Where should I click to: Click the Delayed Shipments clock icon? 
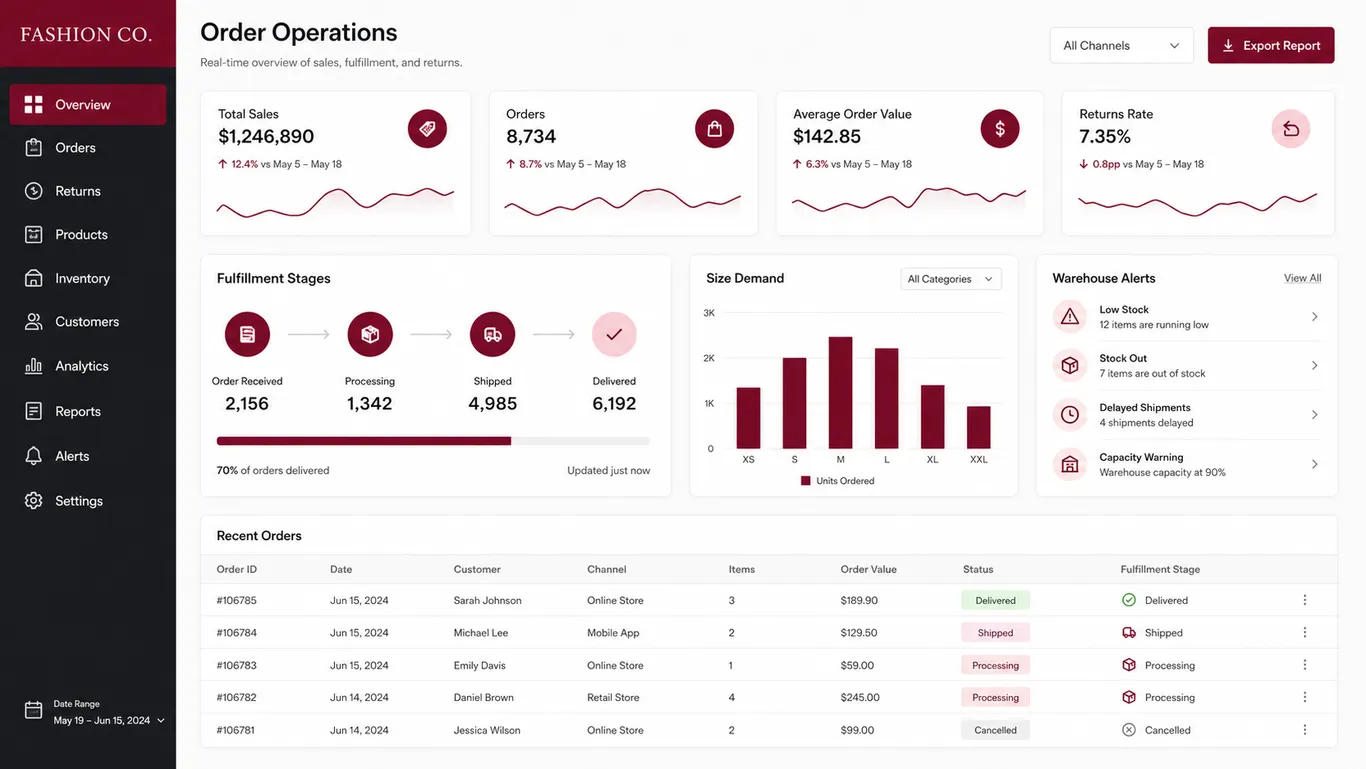1070,415
